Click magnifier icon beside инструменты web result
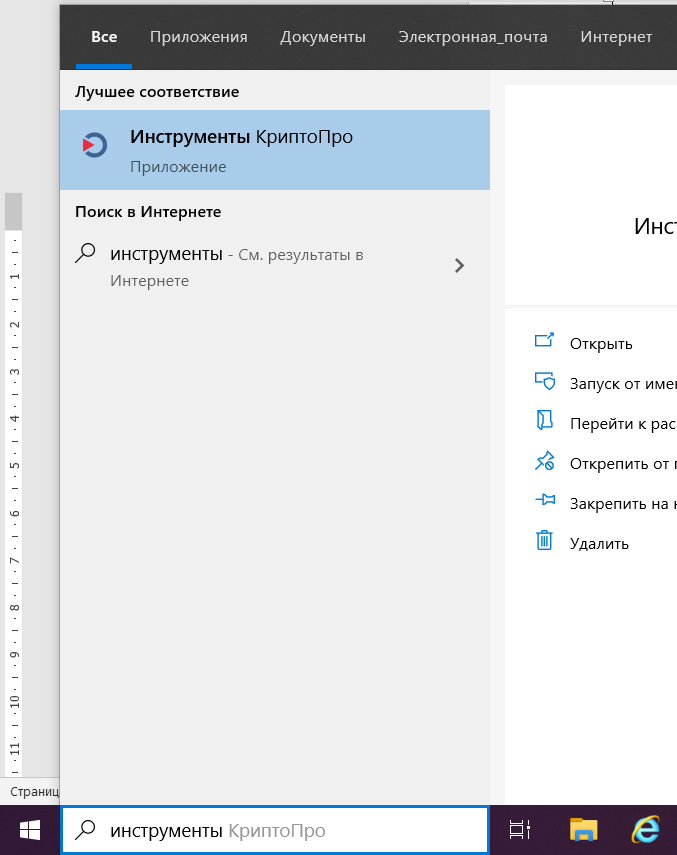The width and height of the screenshot is (677, 855). pos(85,254)
